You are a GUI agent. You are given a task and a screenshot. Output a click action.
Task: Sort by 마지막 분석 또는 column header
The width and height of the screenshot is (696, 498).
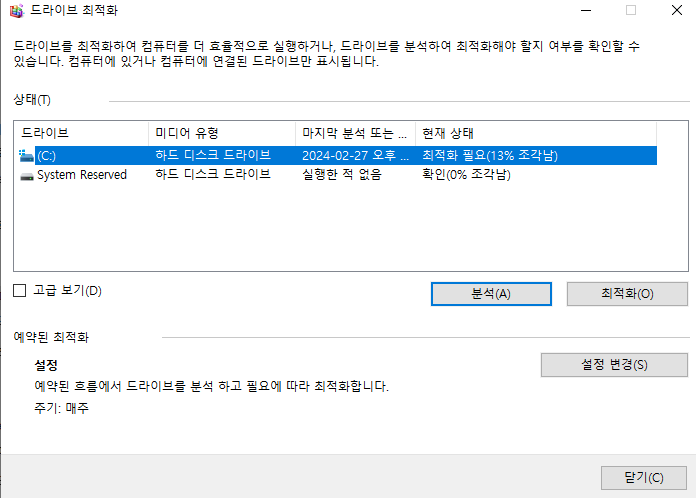point(355,133)
